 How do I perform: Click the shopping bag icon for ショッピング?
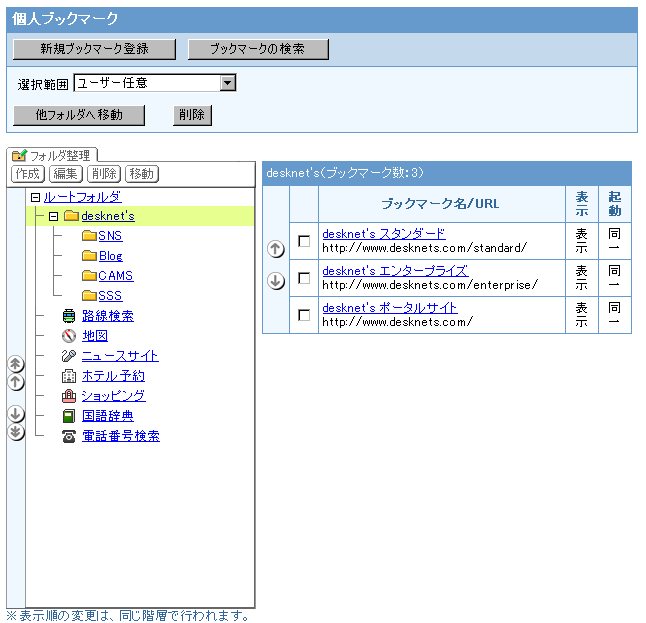click(69, 396)
